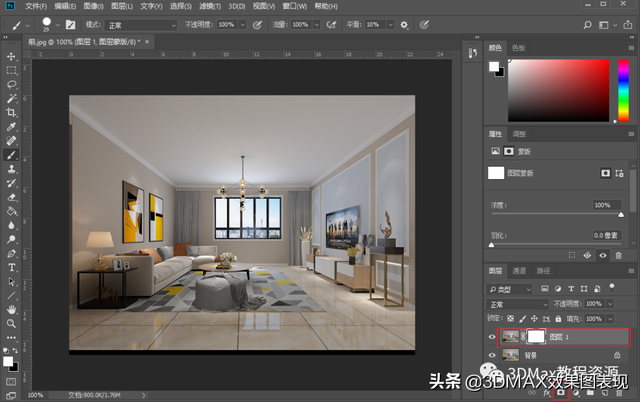Select the Eraser tool
This screenshot has height=402, width=640.
coord(11,197)
